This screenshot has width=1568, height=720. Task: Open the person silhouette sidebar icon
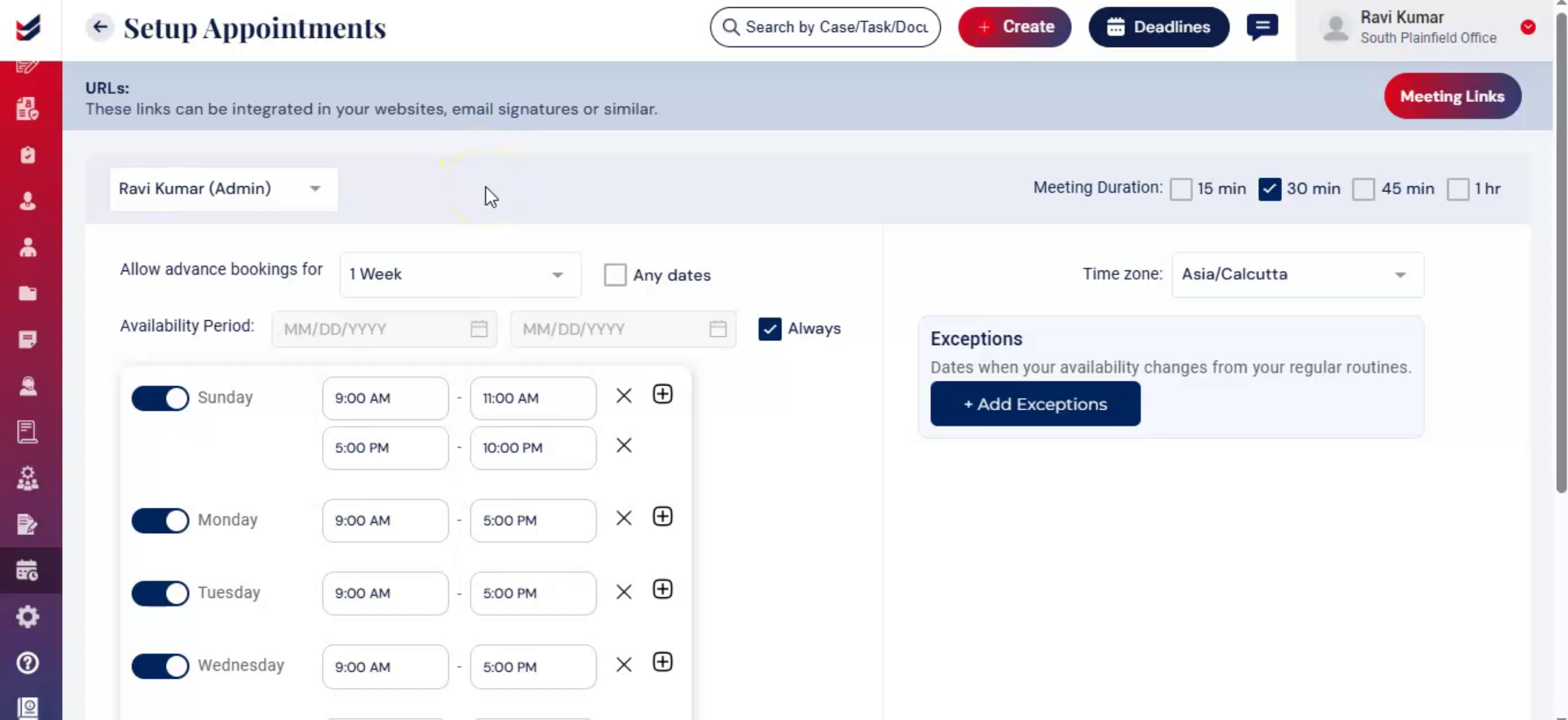pos(27,248)
